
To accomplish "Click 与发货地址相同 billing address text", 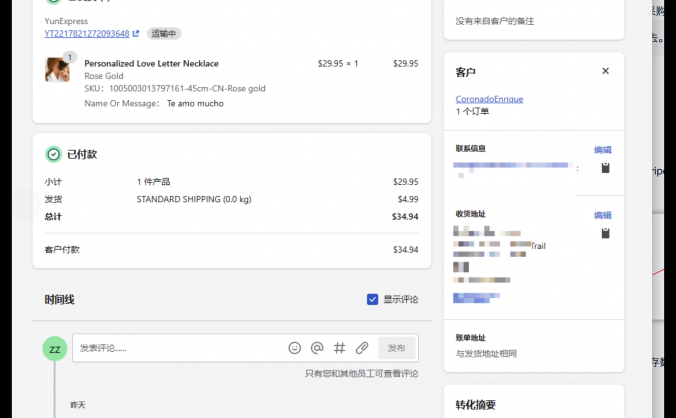I will pyautogui.click(x=486, y=354).
